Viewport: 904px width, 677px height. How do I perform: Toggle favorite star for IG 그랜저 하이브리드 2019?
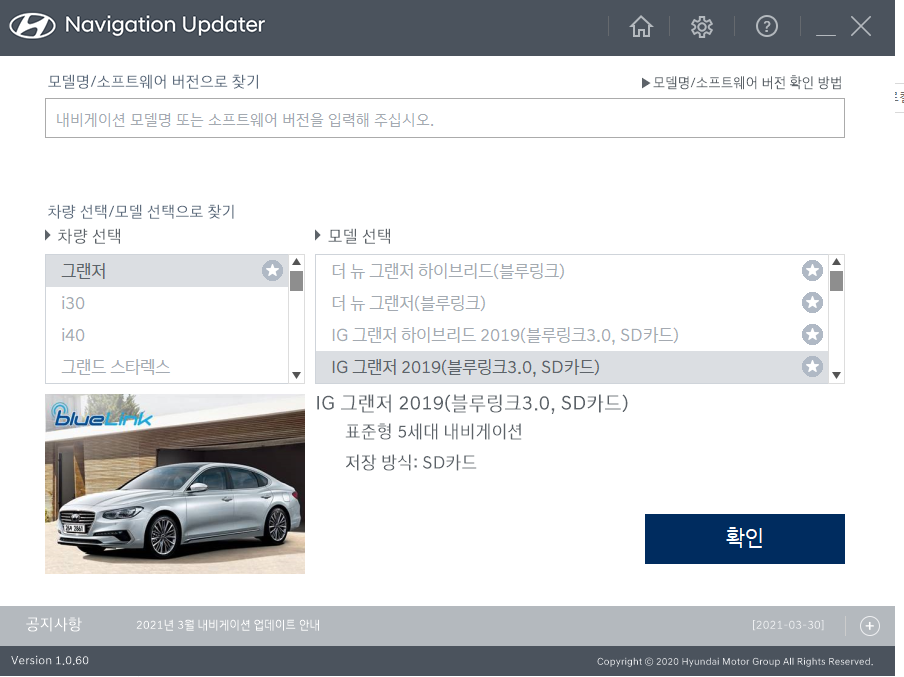pyautogui.click(x=812, y=334)
